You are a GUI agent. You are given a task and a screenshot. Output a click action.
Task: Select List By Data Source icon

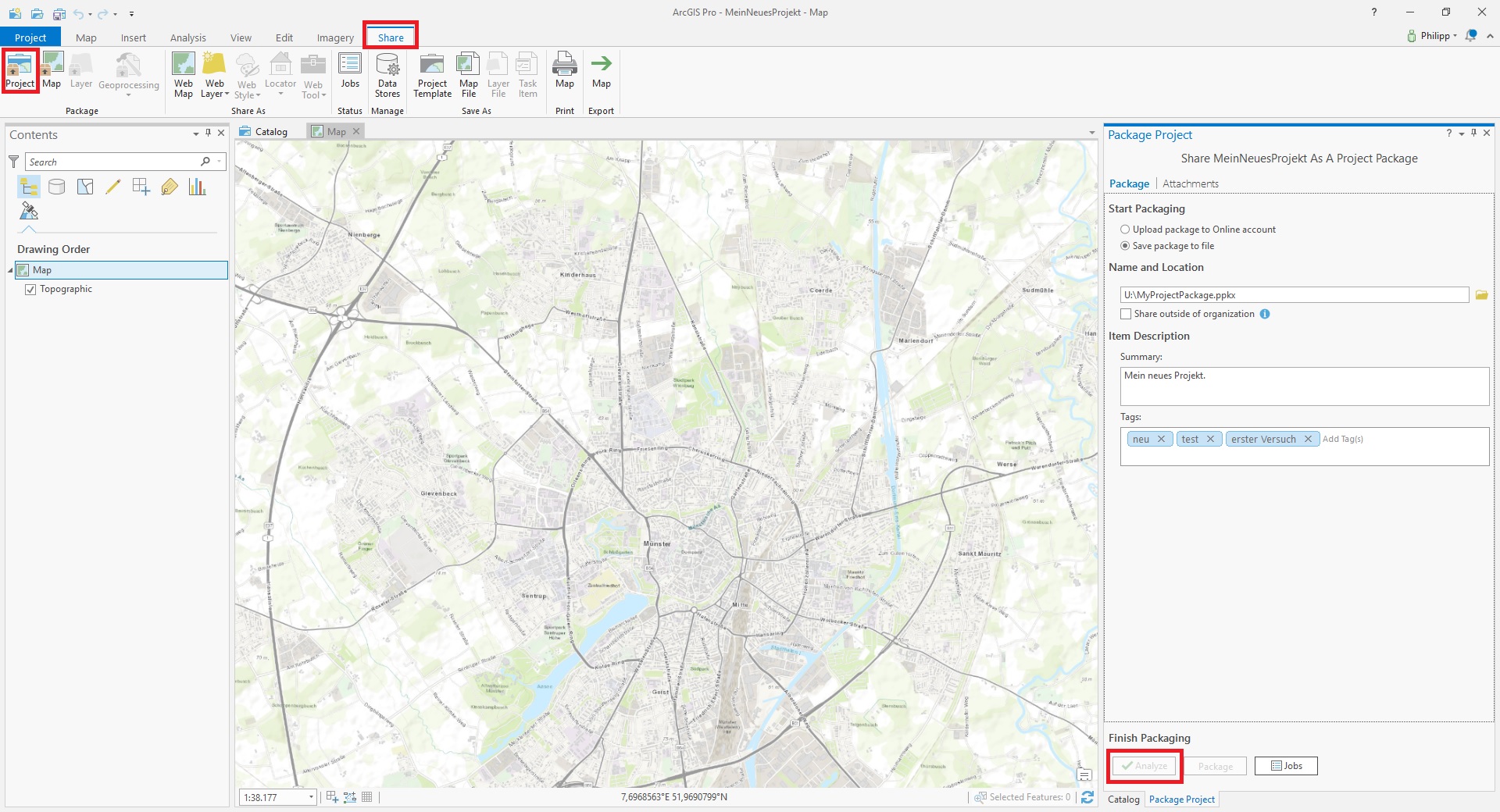(57, 187)
